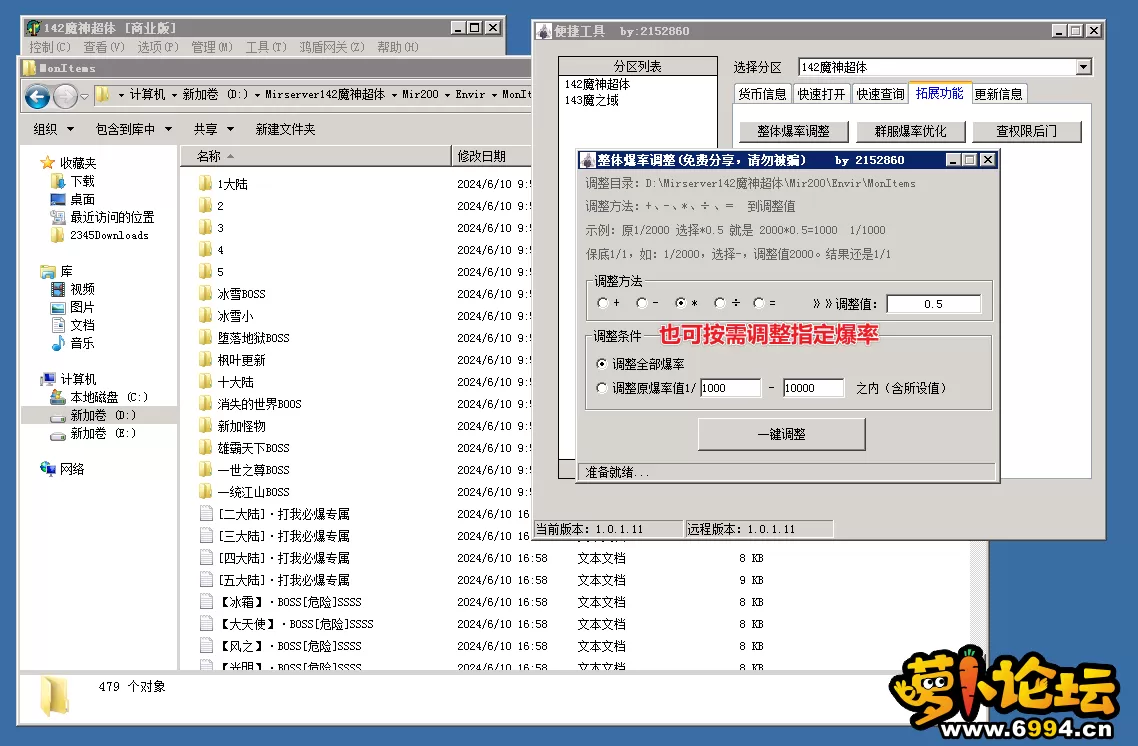Select 142魔神超体 in 分区列表
This screenshot has width=1138, height=746.
(597, 84)
